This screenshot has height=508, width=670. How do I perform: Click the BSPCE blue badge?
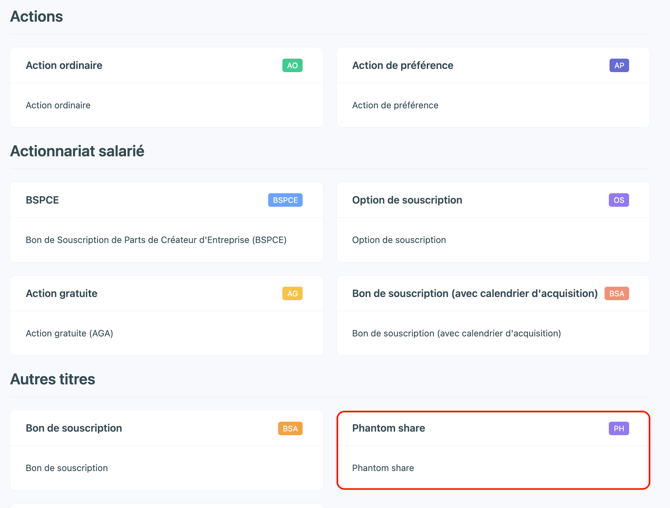(x=285, y=200)
